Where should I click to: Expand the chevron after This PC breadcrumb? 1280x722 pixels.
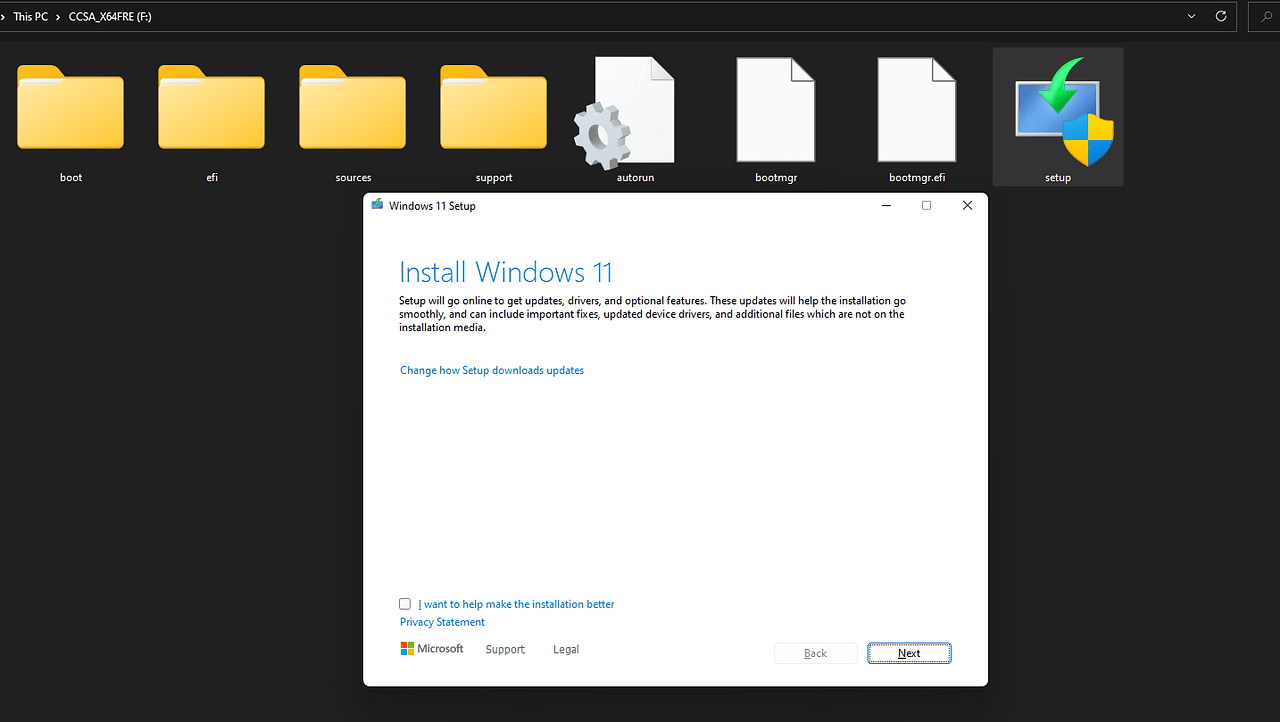coord(59,17)
